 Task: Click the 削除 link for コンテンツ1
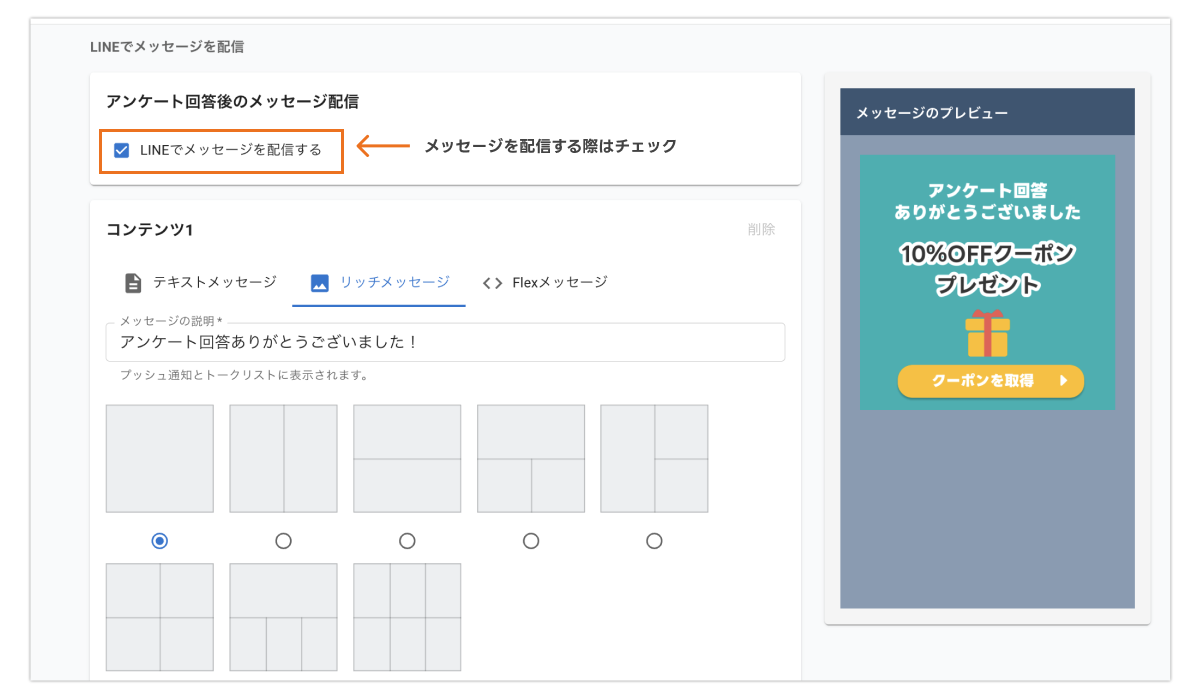pos(761,229)
